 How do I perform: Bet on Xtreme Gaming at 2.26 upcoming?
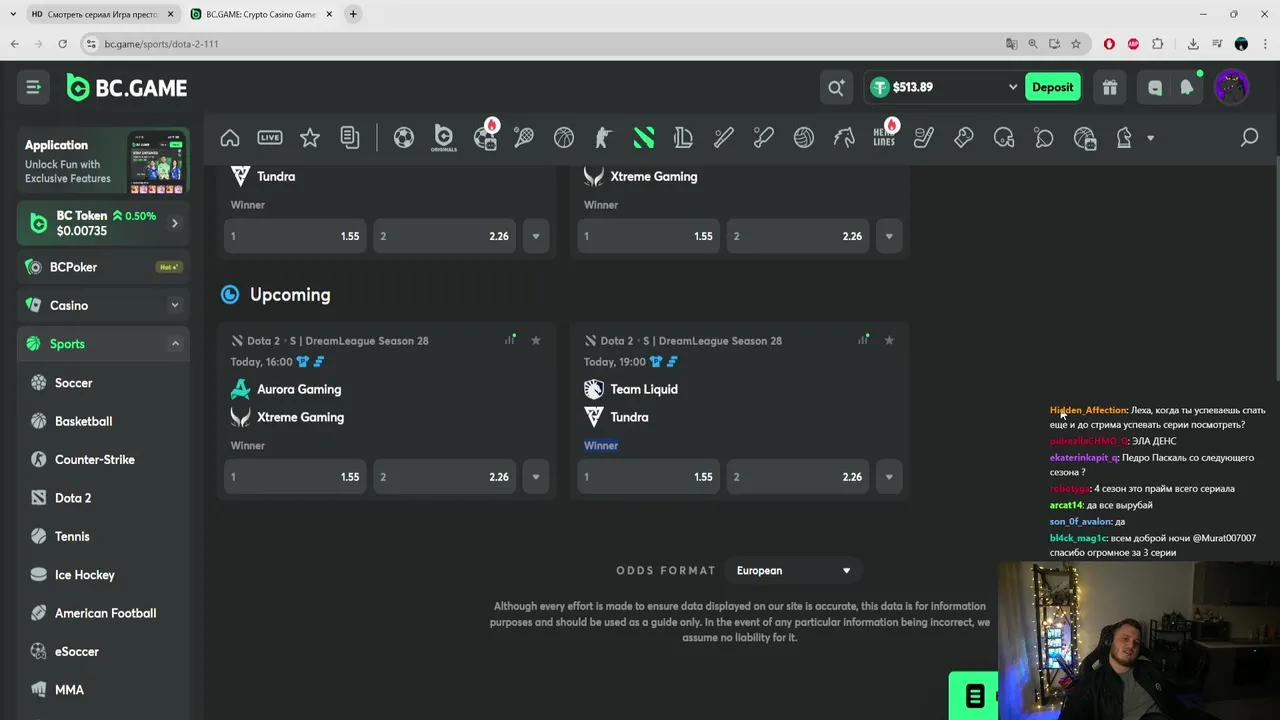pyautogui.click(x=444, y=477)
